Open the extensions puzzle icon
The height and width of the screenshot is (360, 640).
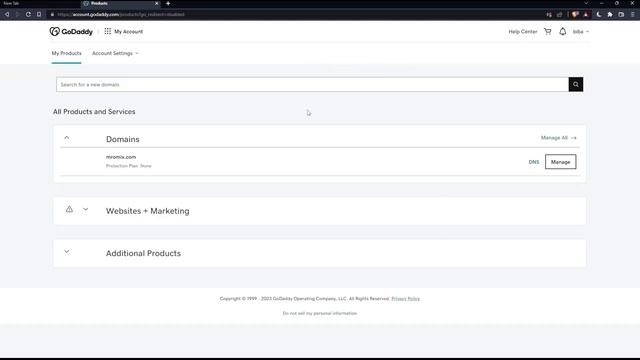point(610,14)
